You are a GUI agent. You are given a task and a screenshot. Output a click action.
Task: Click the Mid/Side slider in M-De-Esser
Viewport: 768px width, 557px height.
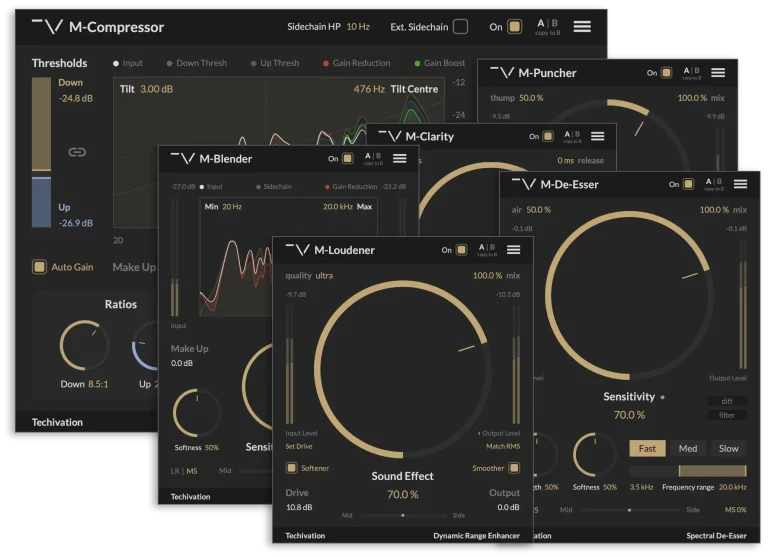click(629, 510)
